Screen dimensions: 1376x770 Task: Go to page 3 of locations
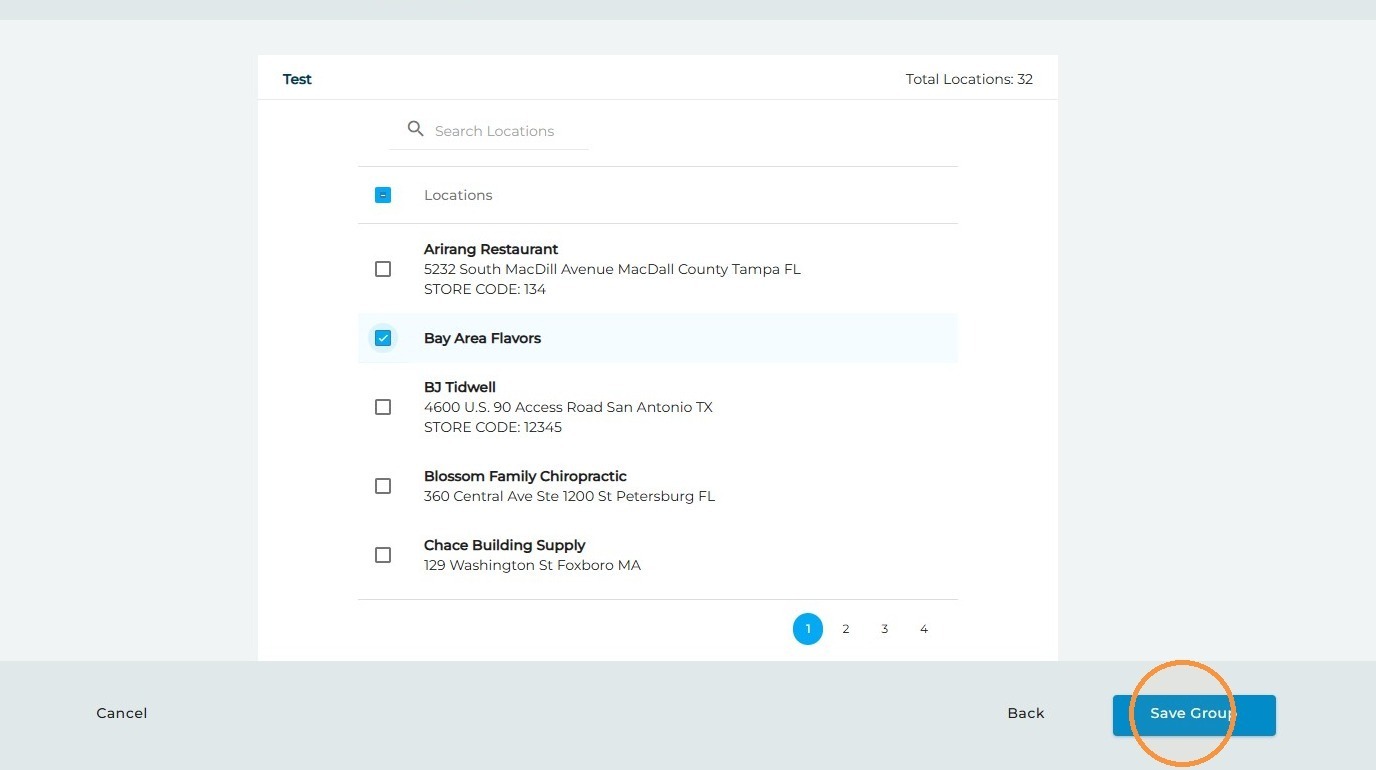[885, 629]
